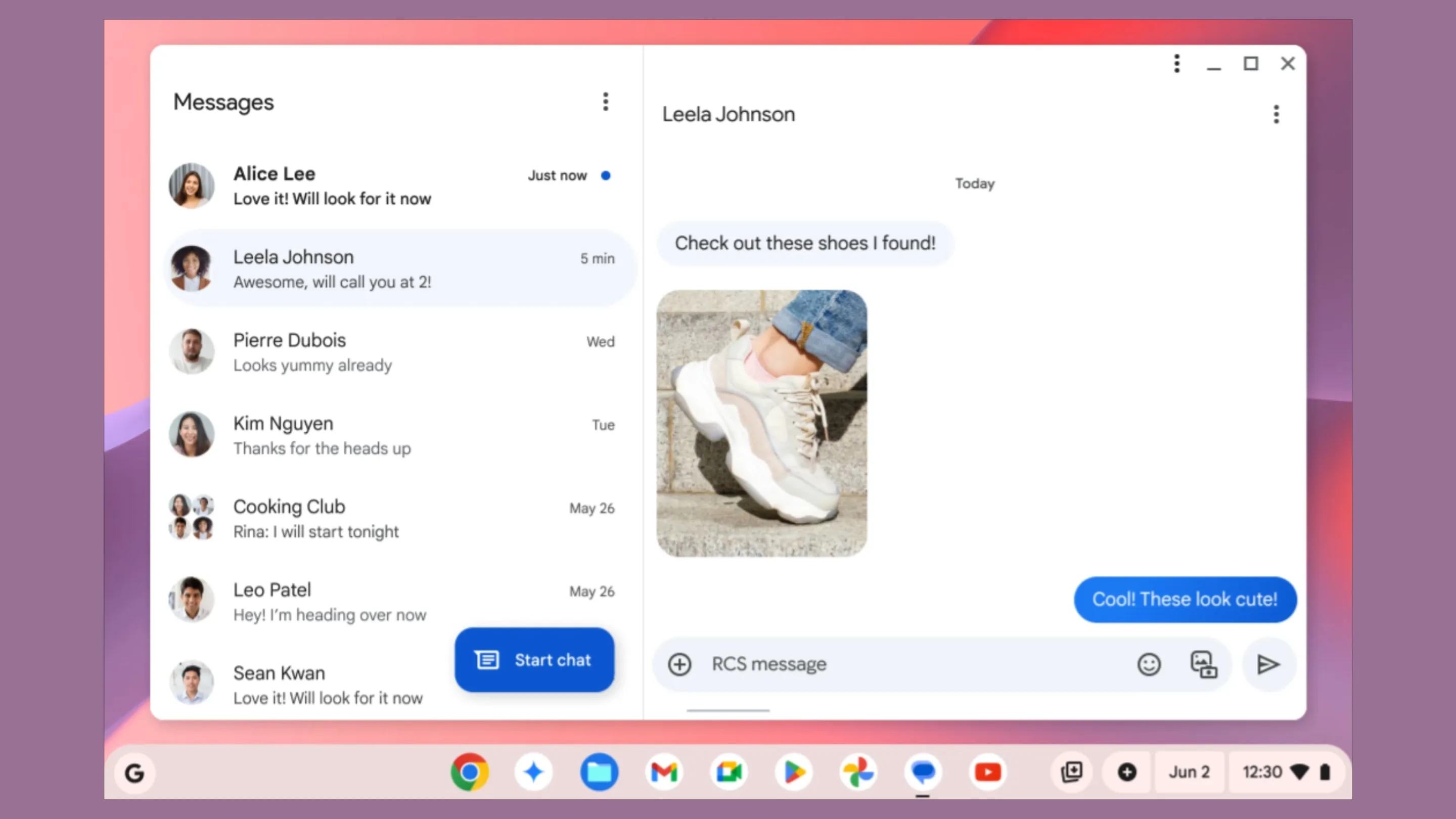
Task: Click Leela Johnson's avatar in the list
Action: point(192,268)
